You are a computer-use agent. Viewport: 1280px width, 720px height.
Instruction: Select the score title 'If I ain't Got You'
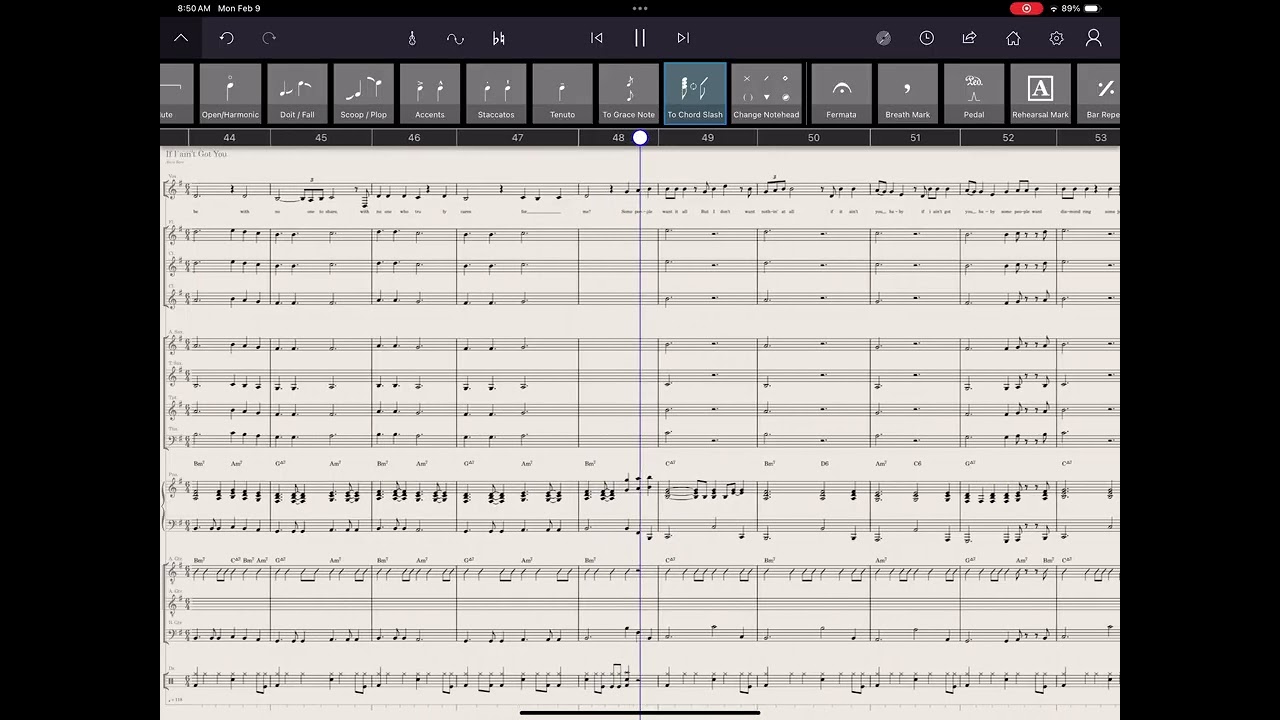tap(196, 154)
